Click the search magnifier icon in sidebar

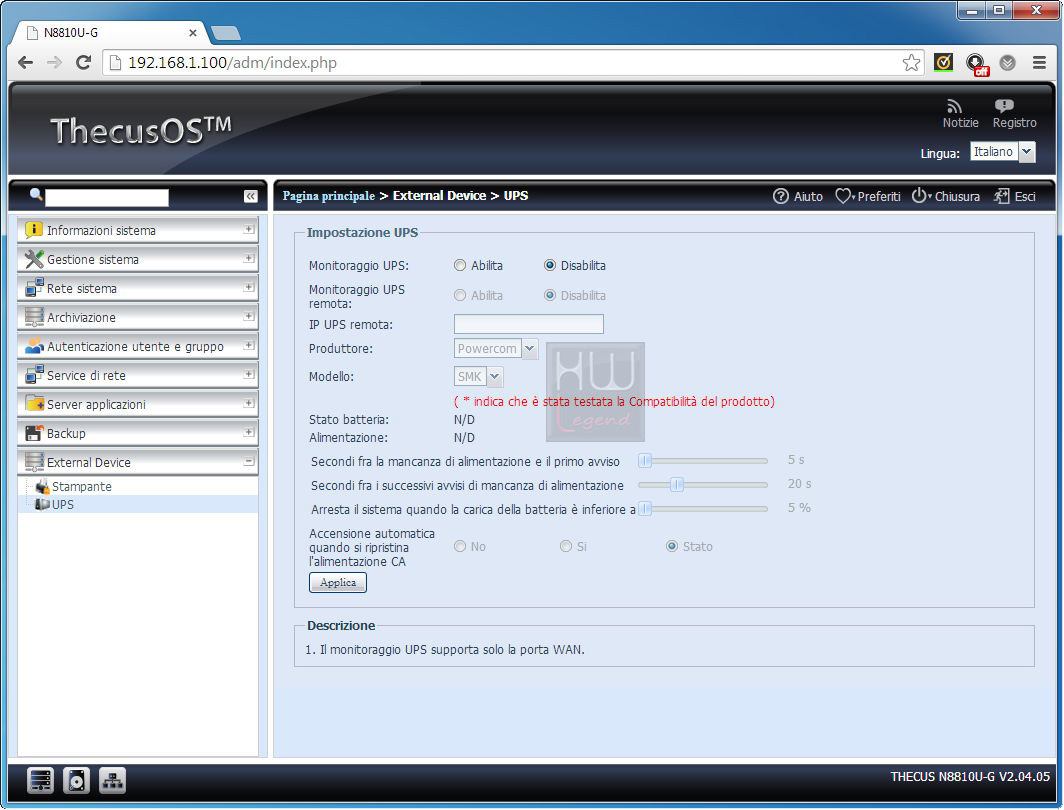click(36, 195)
